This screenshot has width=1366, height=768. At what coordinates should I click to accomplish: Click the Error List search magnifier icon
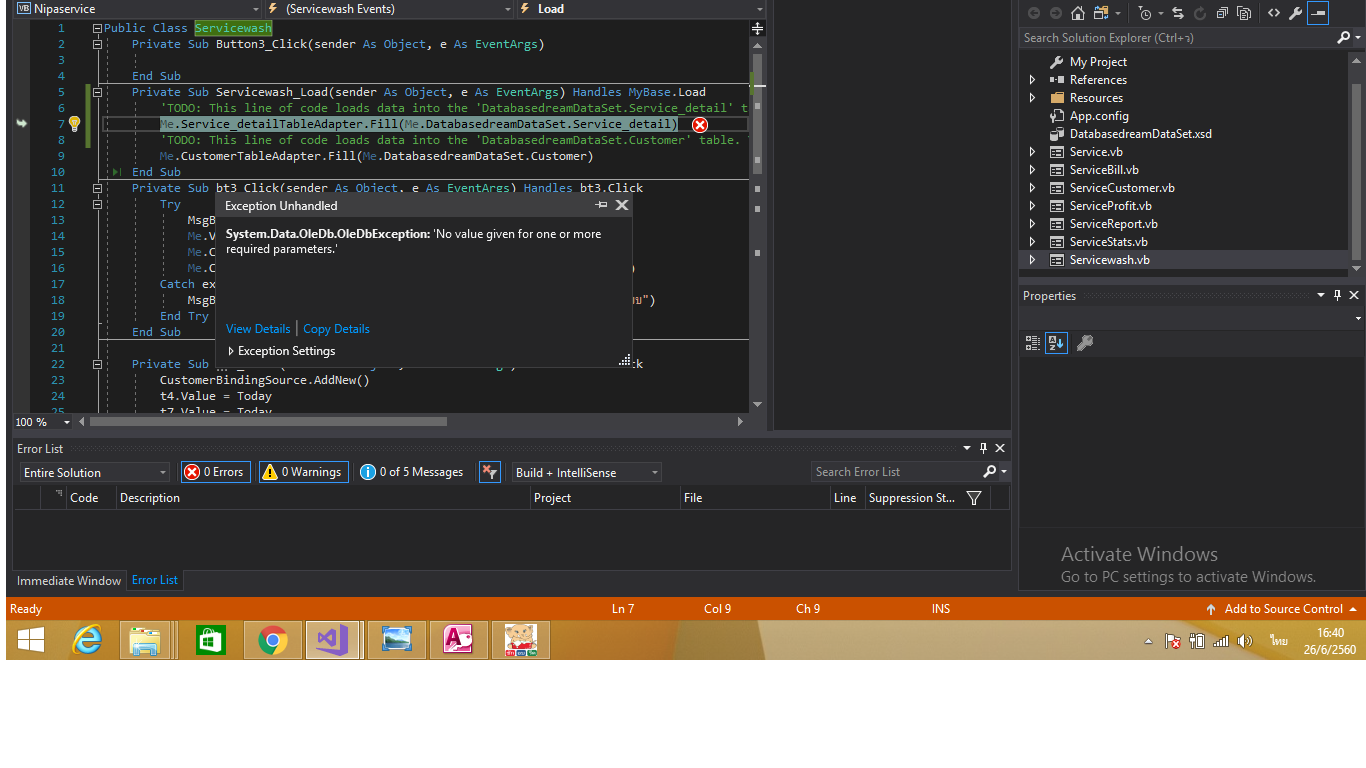[990, 472]
